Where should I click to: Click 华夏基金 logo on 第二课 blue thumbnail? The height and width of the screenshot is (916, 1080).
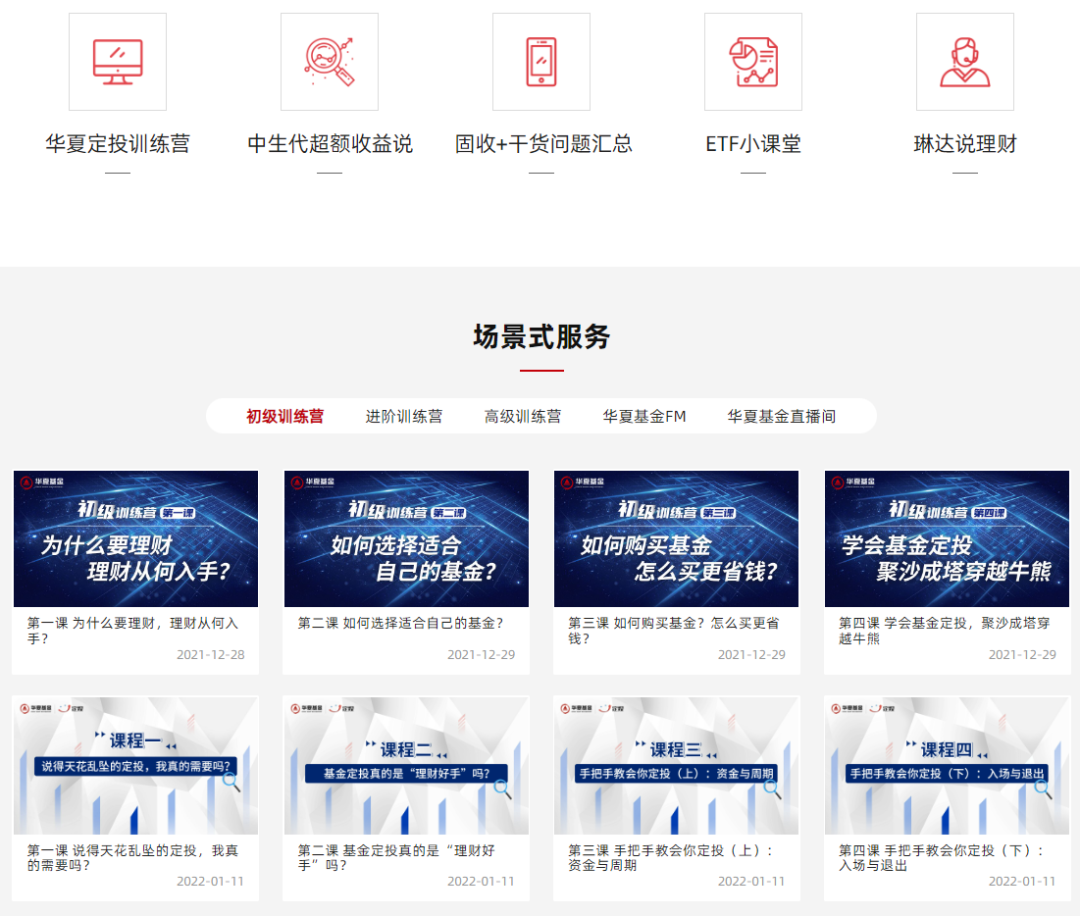point(312,482)
